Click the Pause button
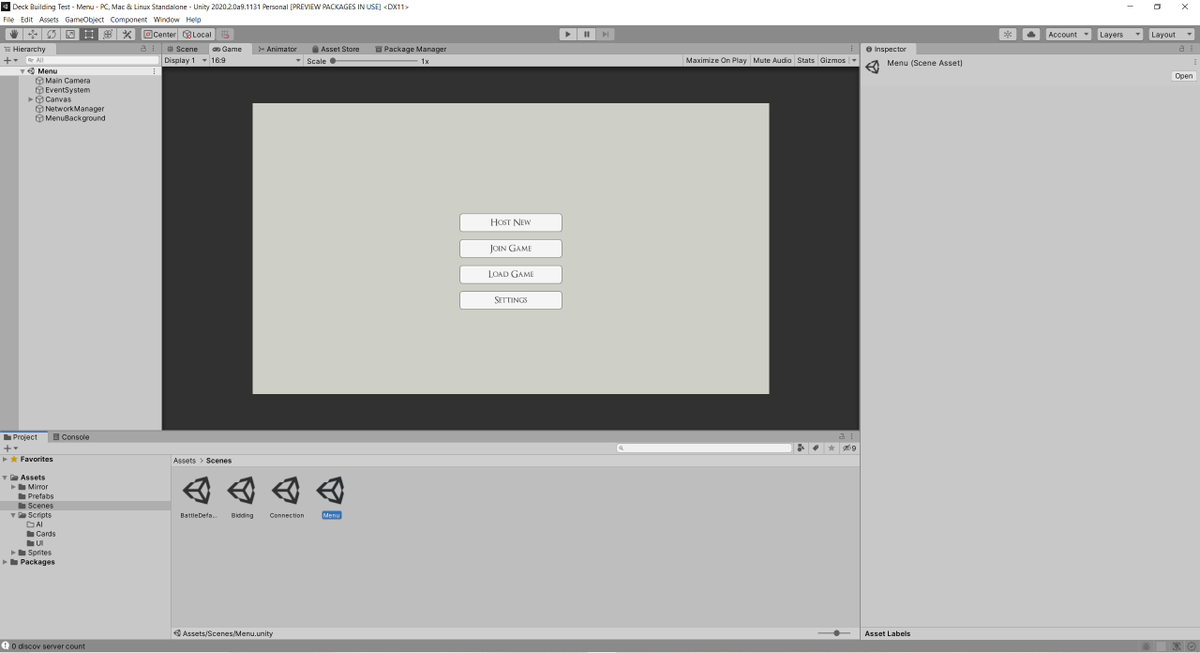Viewport: 1200px width, 653px height. coord(587,34)
